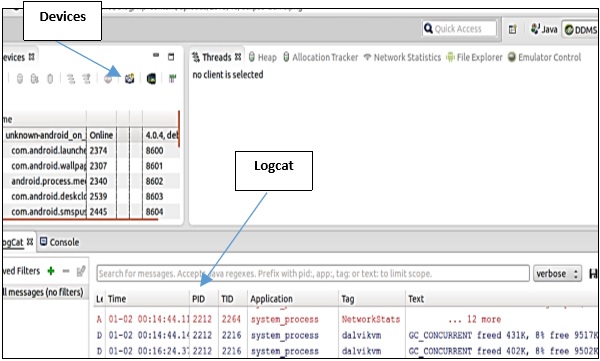Click the LogCat message search field

click(x=313, y=273)
